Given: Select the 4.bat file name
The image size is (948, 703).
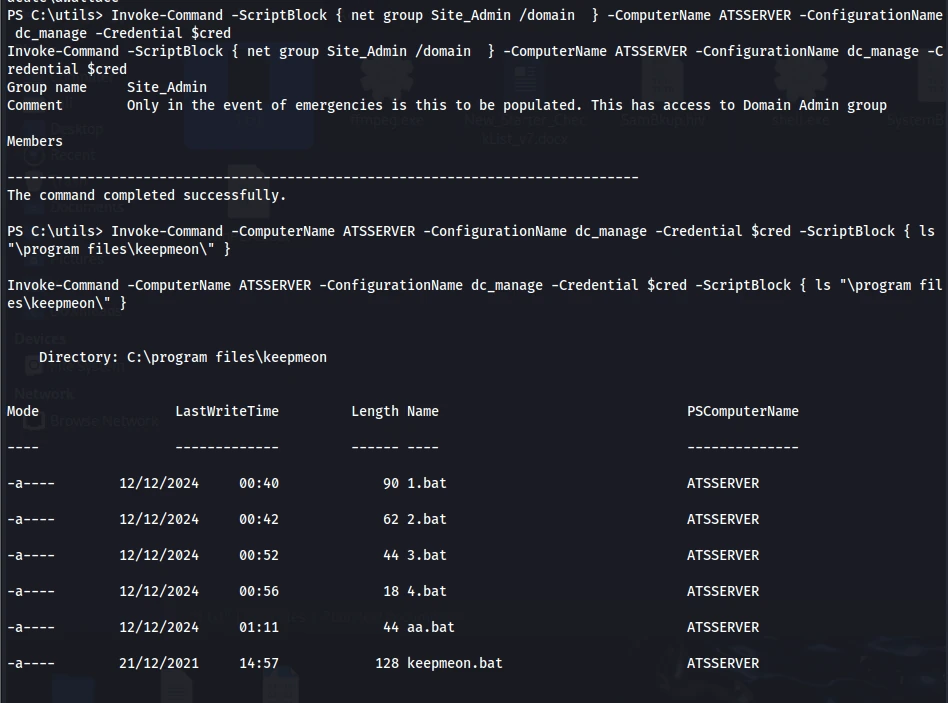Looking at the screenshot, I should [x=426, y=591].
